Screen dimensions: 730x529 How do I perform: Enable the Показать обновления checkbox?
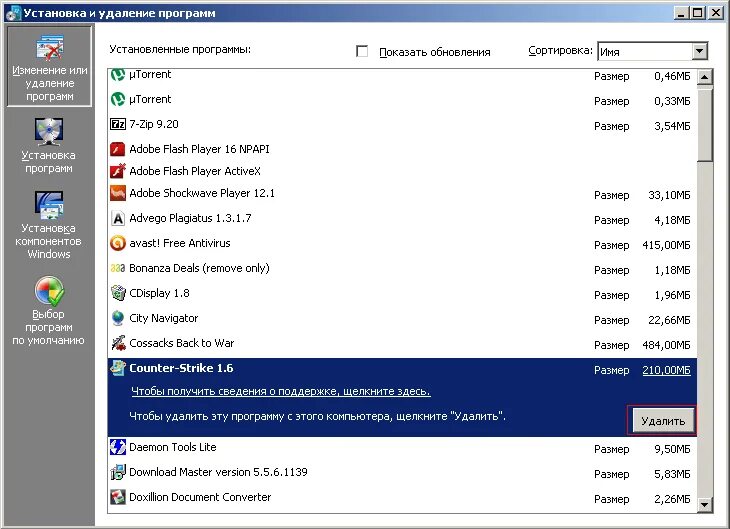tap(362, 51)
